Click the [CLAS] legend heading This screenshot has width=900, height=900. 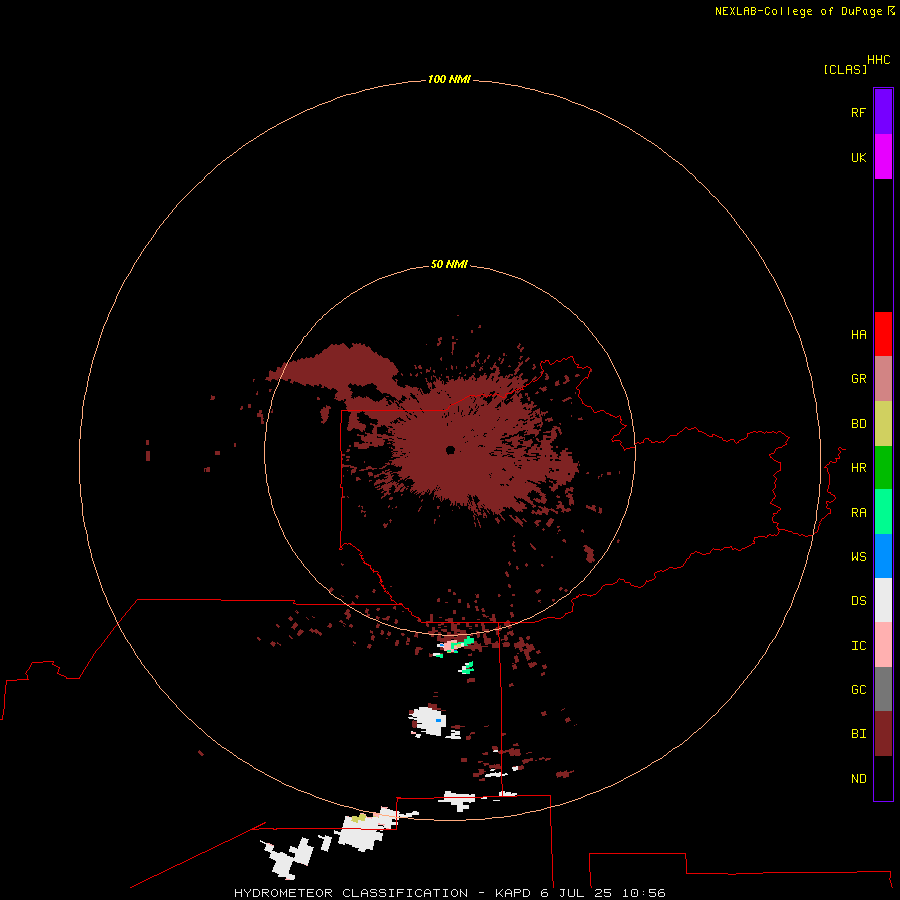pyautogui.click(x=845, y=69)
